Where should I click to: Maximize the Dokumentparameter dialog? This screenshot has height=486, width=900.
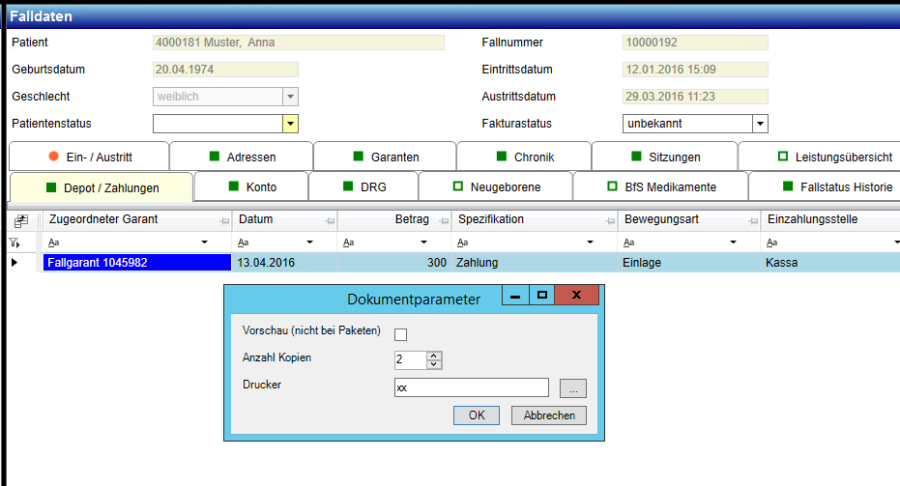click(x=542, y=296)
